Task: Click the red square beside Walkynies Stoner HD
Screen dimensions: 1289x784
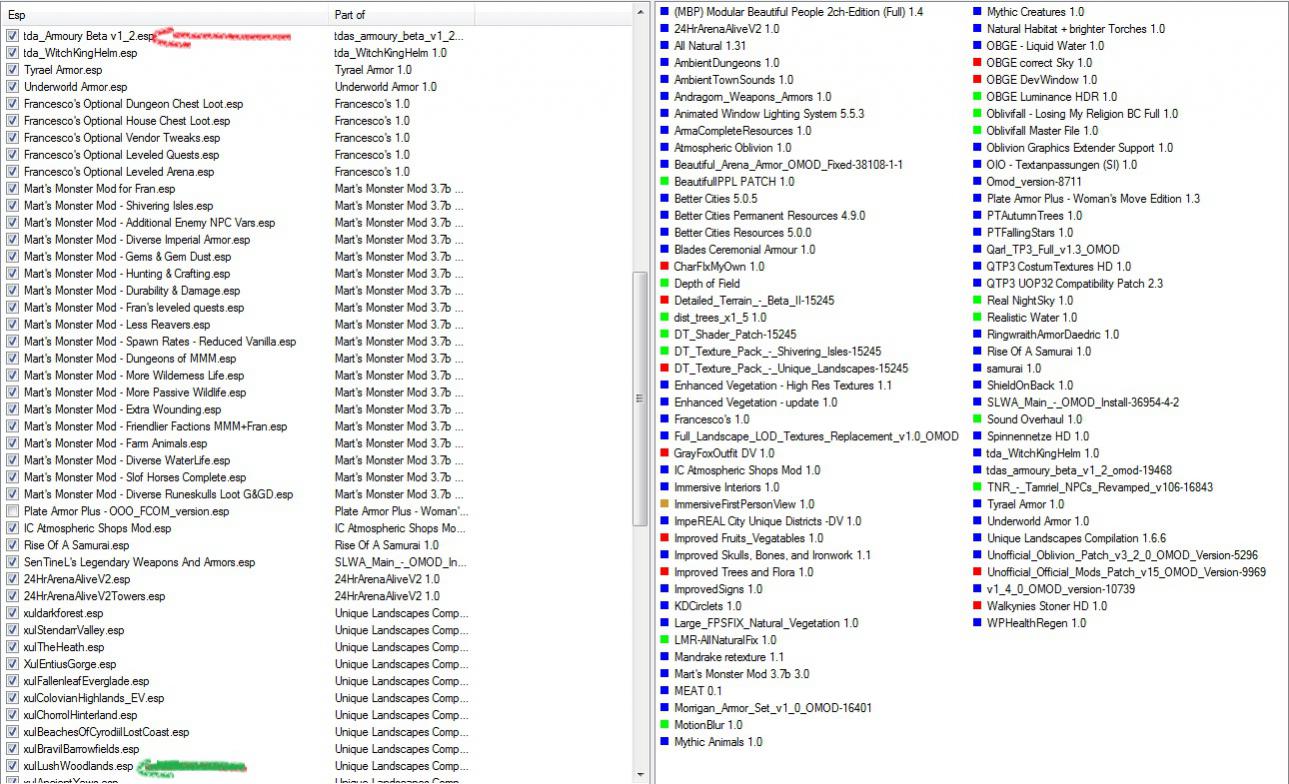Action: coord(977,606)
